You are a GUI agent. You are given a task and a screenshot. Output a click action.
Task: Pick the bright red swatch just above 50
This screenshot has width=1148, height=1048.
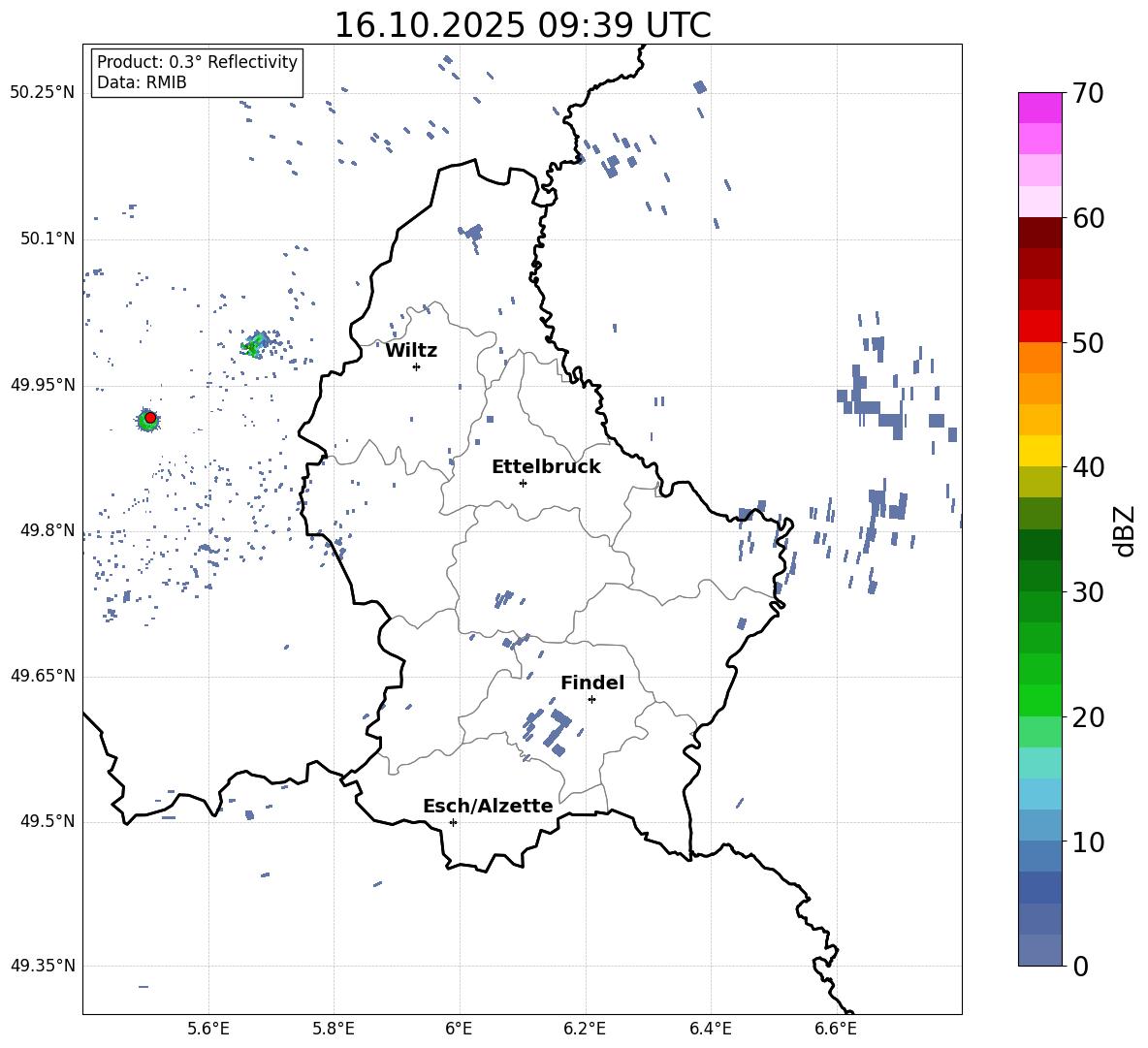pos(1039,327)
